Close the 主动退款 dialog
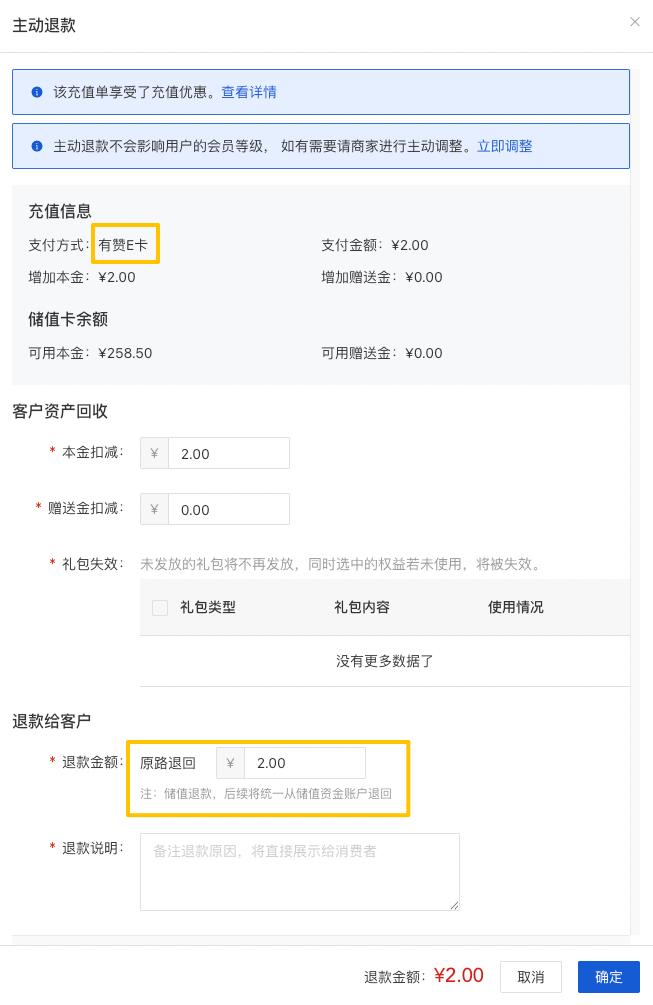Viewport: 653px width, 1005px height. click(634, 22)
